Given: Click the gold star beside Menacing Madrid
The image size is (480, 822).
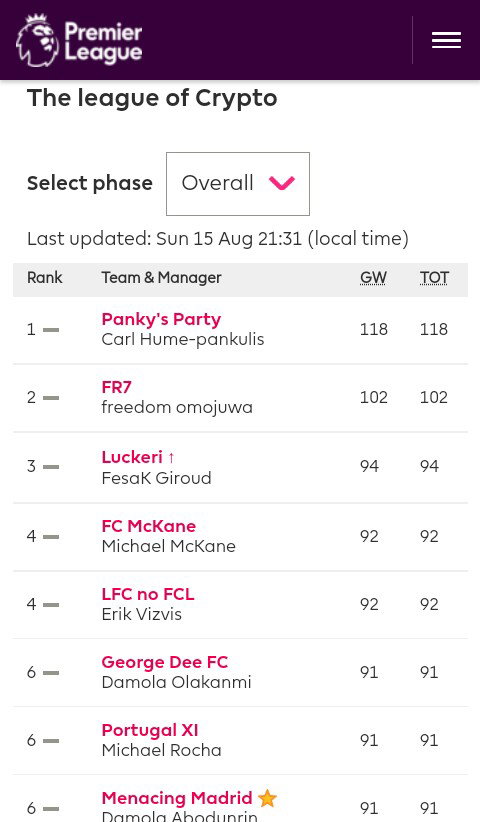Looking at the screenshot, I should coord(267,798).
